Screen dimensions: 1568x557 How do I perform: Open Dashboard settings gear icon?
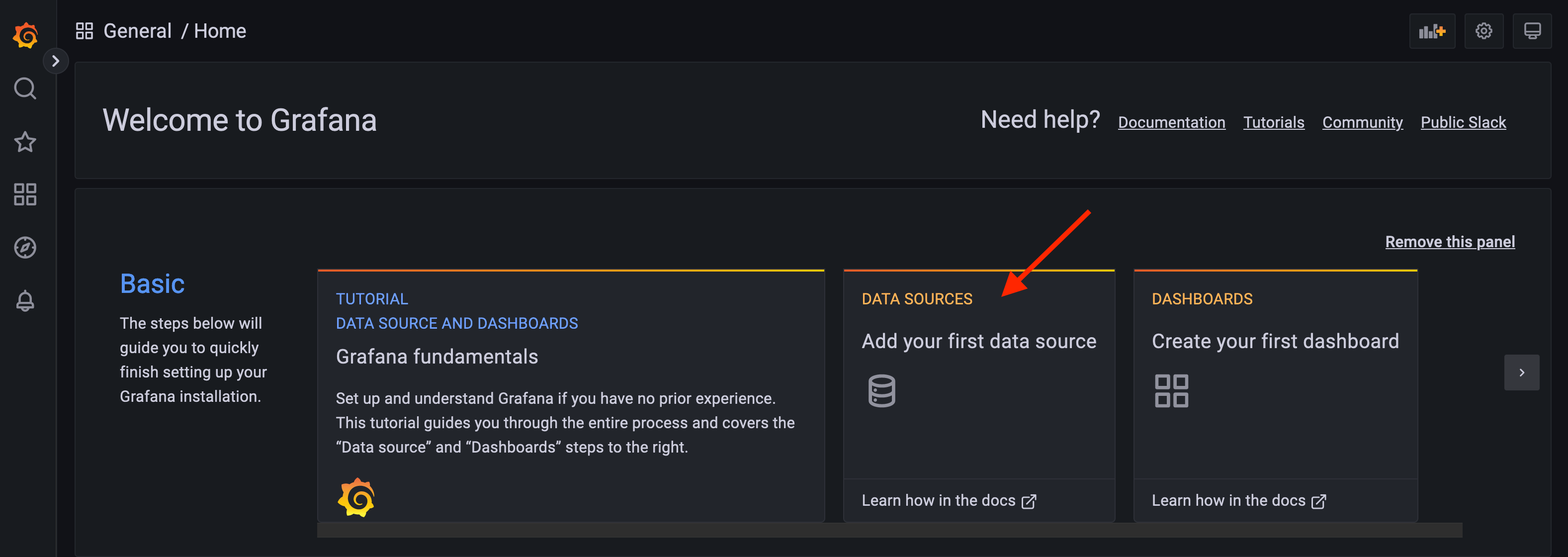1483,31
